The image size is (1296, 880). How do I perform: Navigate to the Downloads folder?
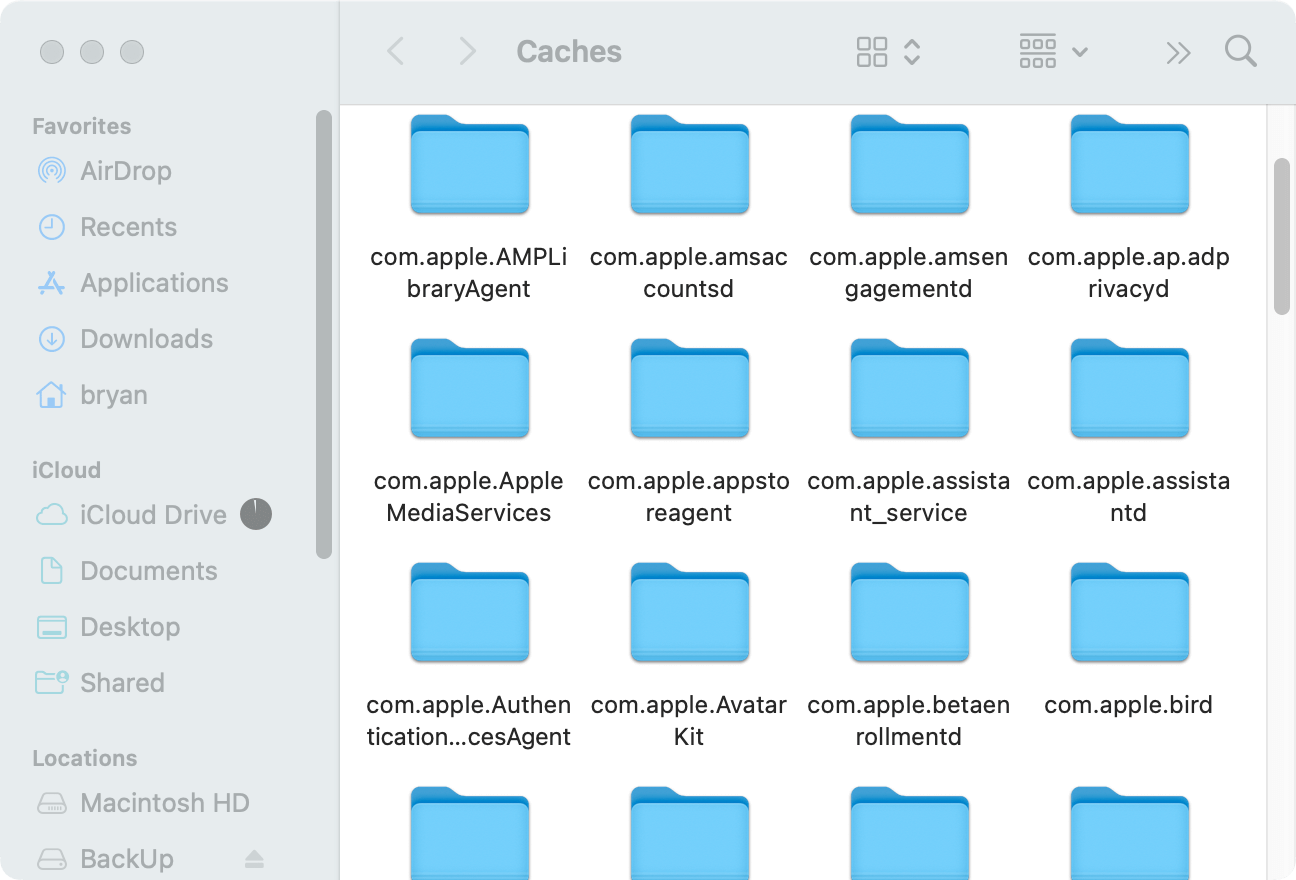click(146, 339)
